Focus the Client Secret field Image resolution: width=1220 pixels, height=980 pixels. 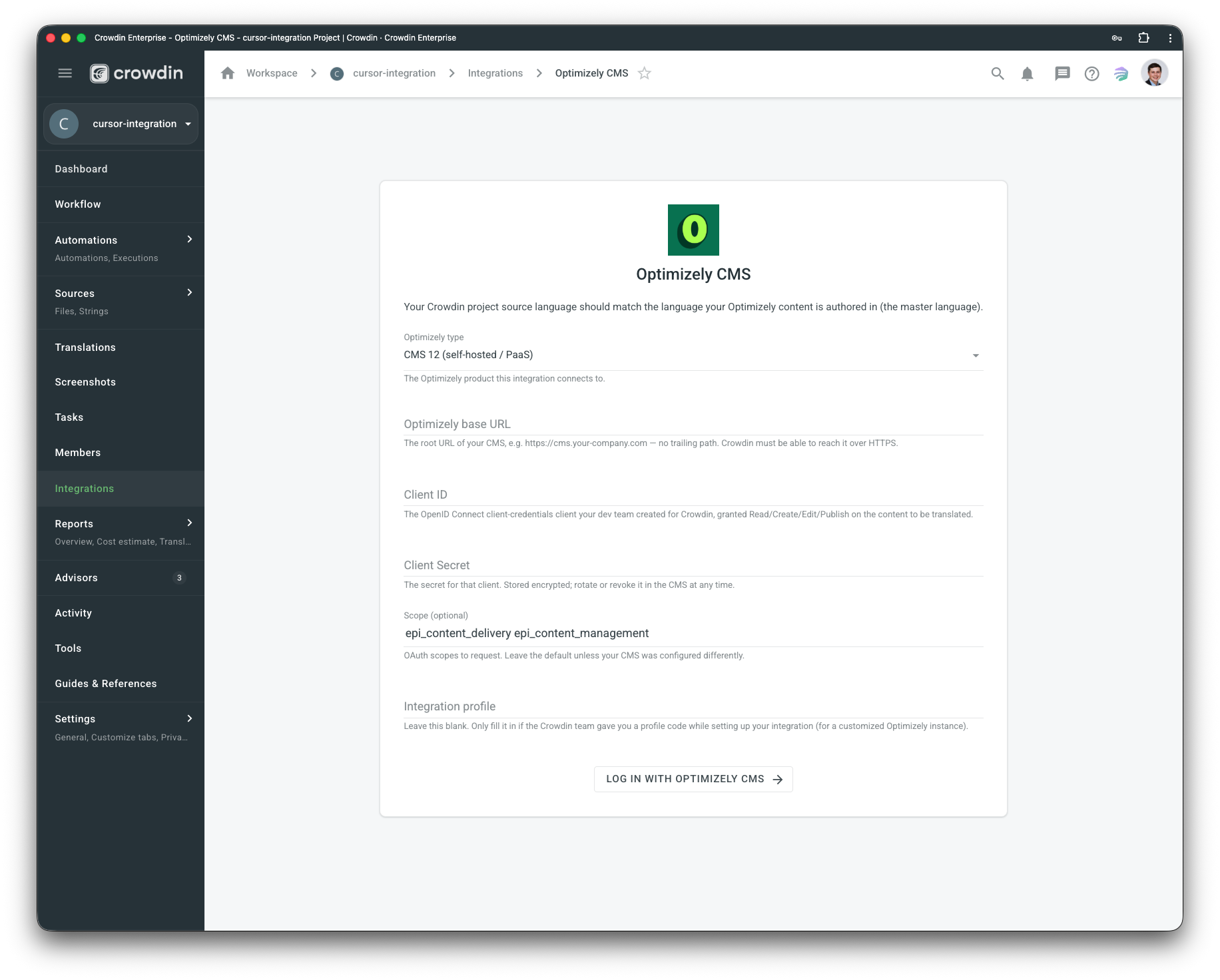click(693, 565)
